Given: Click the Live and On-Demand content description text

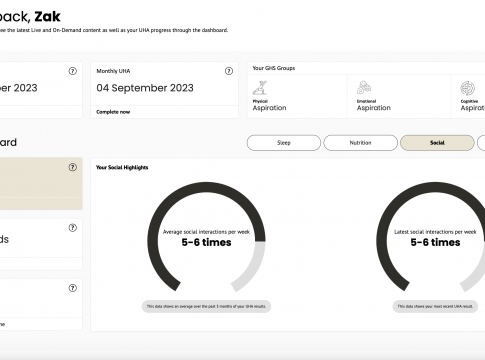Looking at the screenshot, I should (x=114, y=30).
